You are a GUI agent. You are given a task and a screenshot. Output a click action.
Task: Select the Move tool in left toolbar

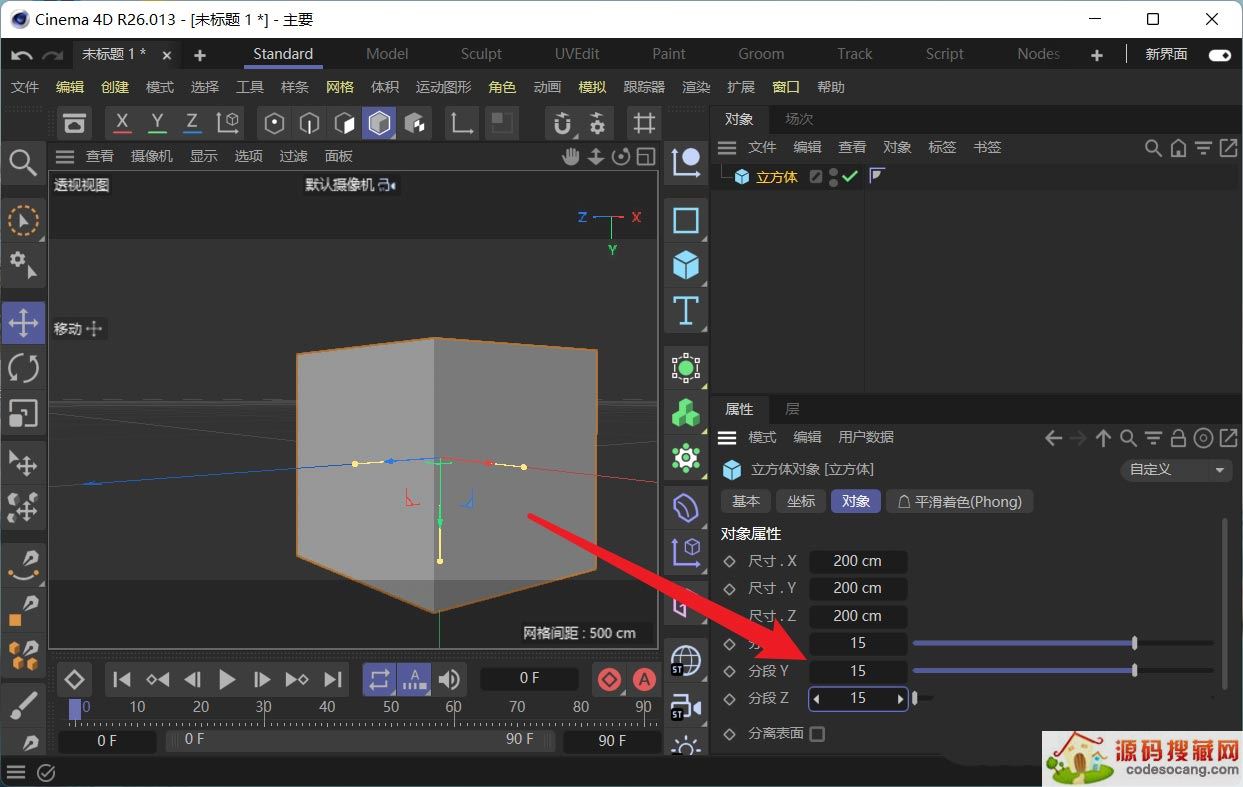23,323
